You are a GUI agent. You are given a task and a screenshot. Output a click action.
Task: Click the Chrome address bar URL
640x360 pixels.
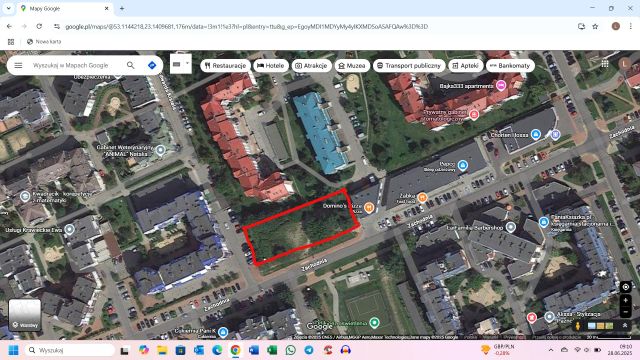pyautogui.click(x=247, y=27)
